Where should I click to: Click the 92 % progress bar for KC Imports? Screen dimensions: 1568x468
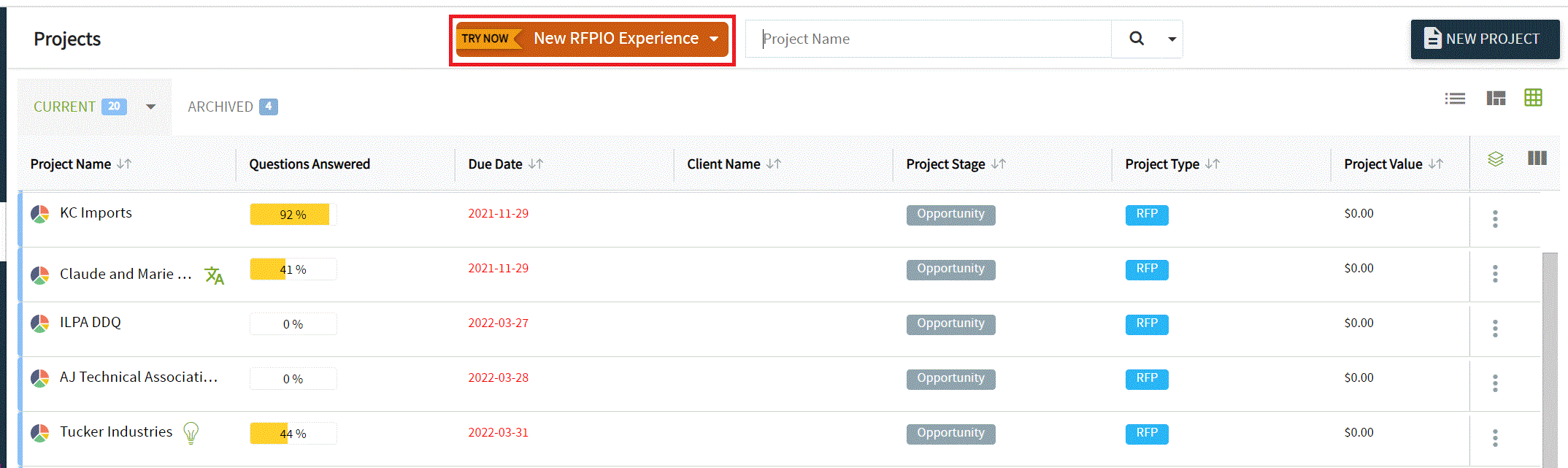point(293,215)
